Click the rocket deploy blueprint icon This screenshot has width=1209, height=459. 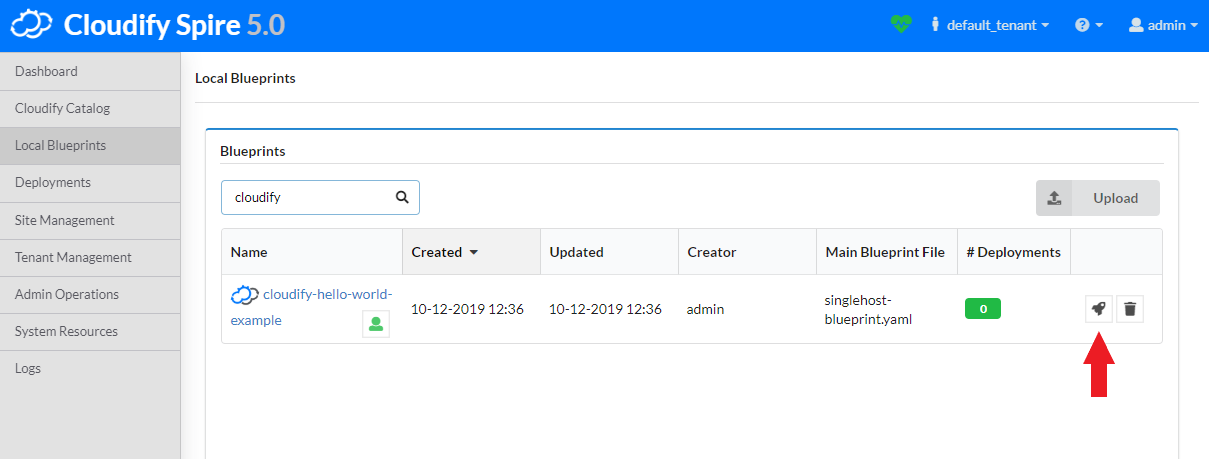click(x=1098, y=309)
